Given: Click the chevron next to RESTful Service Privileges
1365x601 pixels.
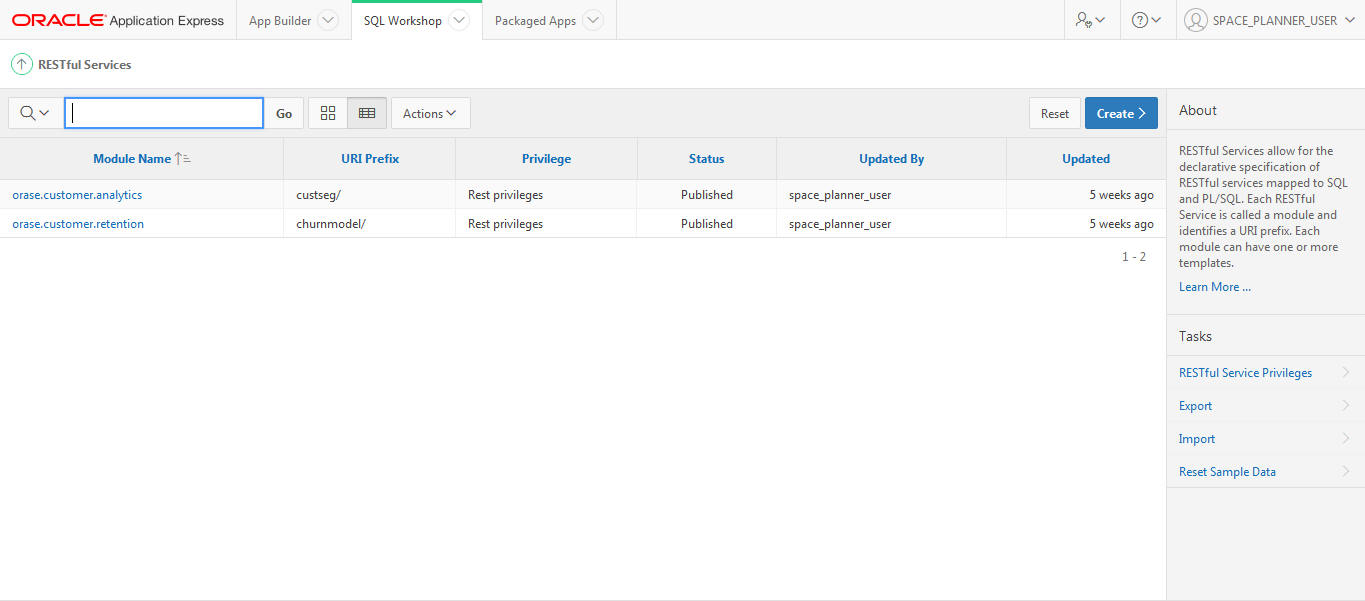Looking at the screenshot, I should tap(1346, 373).
